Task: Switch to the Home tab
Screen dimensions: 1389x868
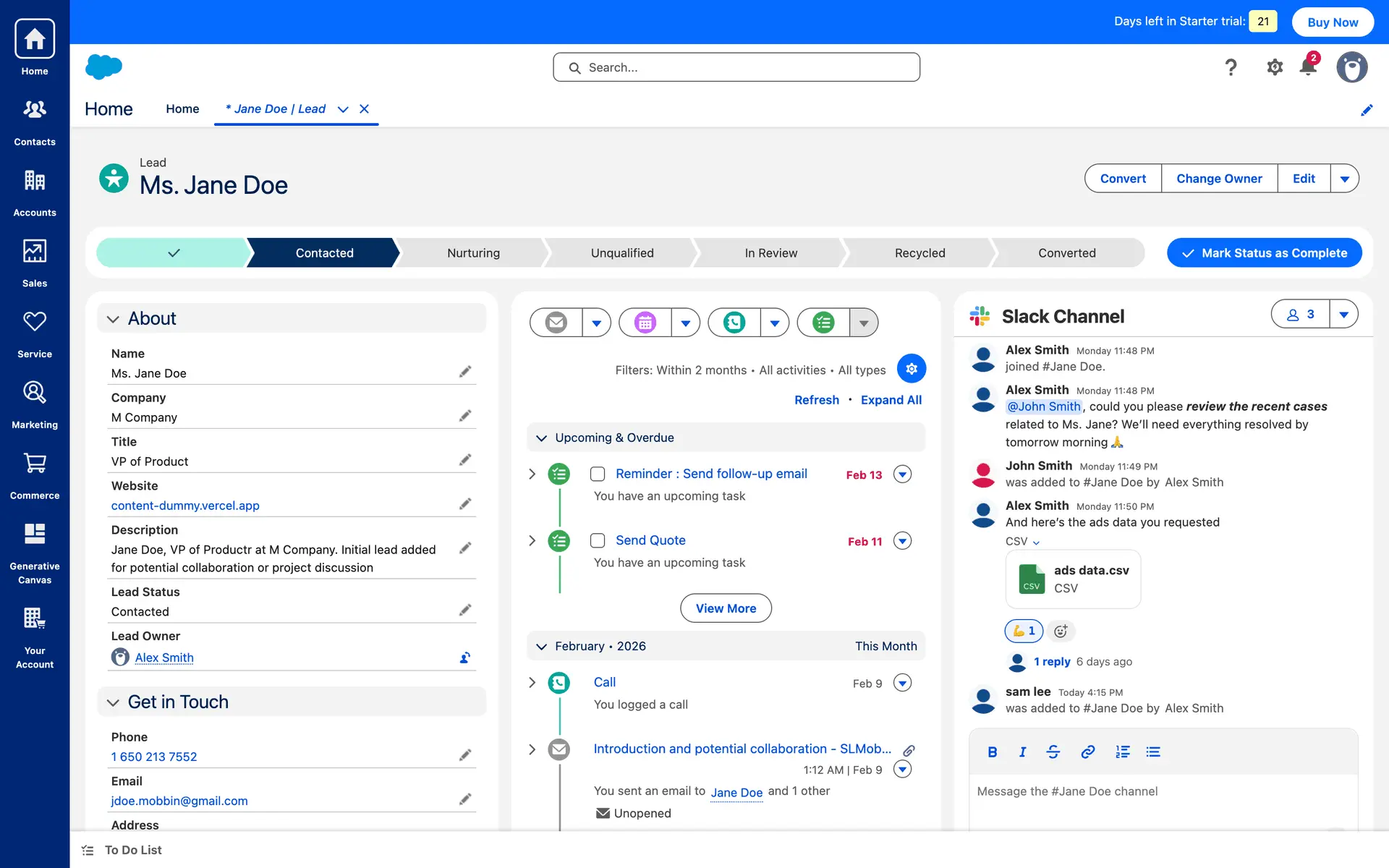Action: tap(182, 109)
